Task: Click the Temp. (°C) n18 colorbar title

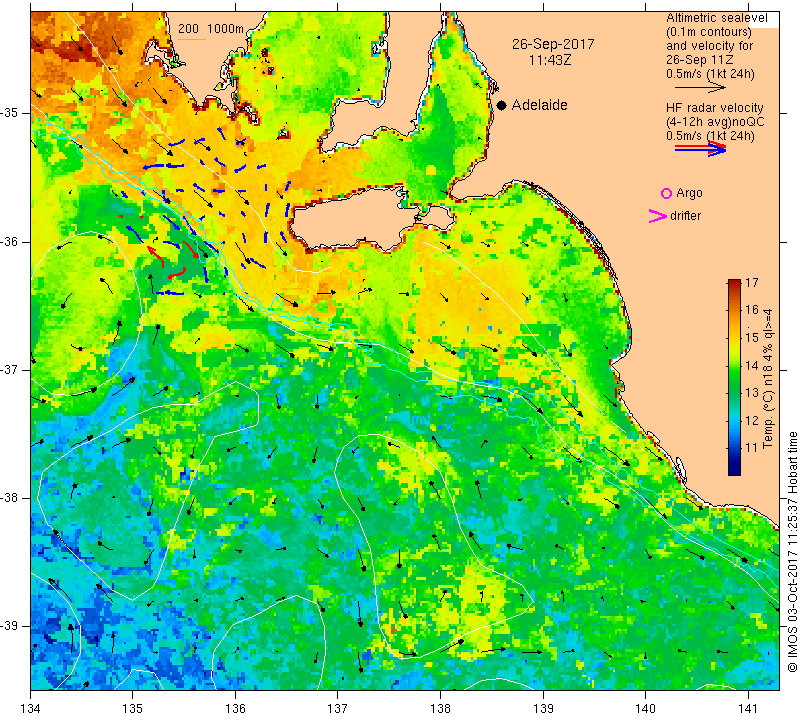Action: (x=768, y=378)
